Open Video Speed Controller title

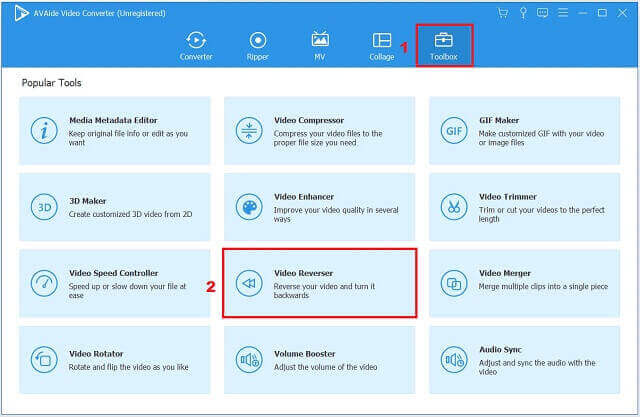(x=113, y=273)
